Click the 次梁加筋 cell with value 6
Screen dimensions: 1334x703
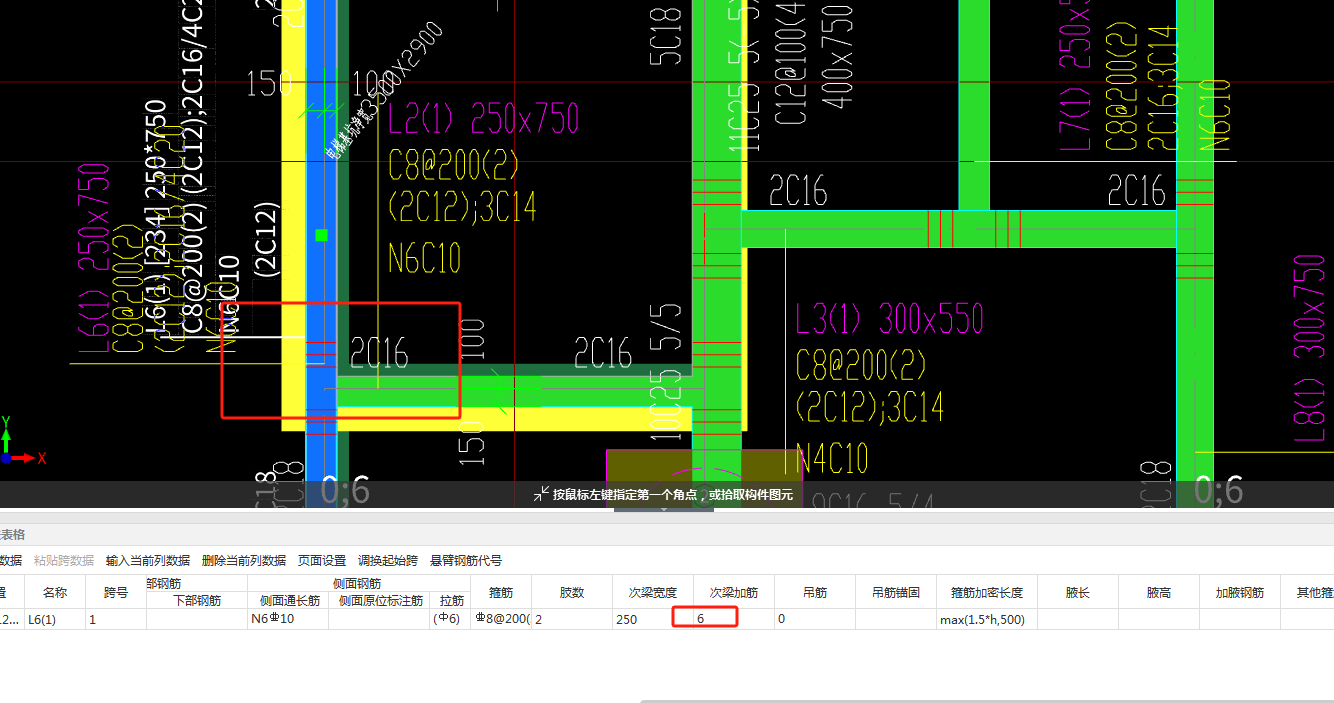point(734,619)
